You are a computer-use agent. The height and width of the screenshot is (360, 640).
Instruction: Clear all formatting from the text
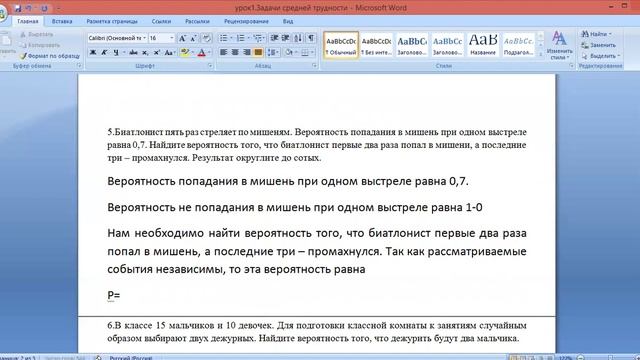tap(207, 38)
